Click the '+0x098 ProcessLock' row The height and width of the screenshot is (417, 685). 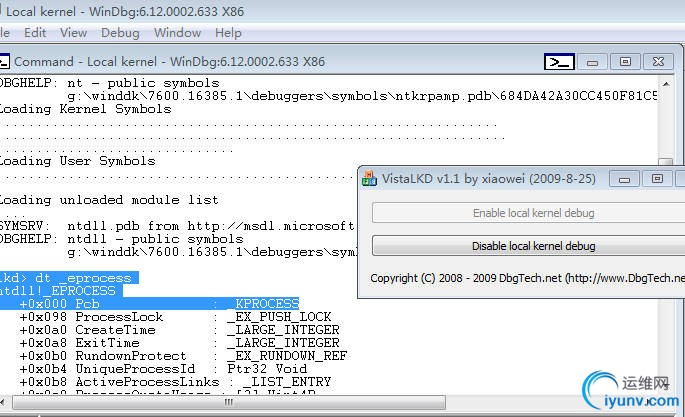[175, 317]
